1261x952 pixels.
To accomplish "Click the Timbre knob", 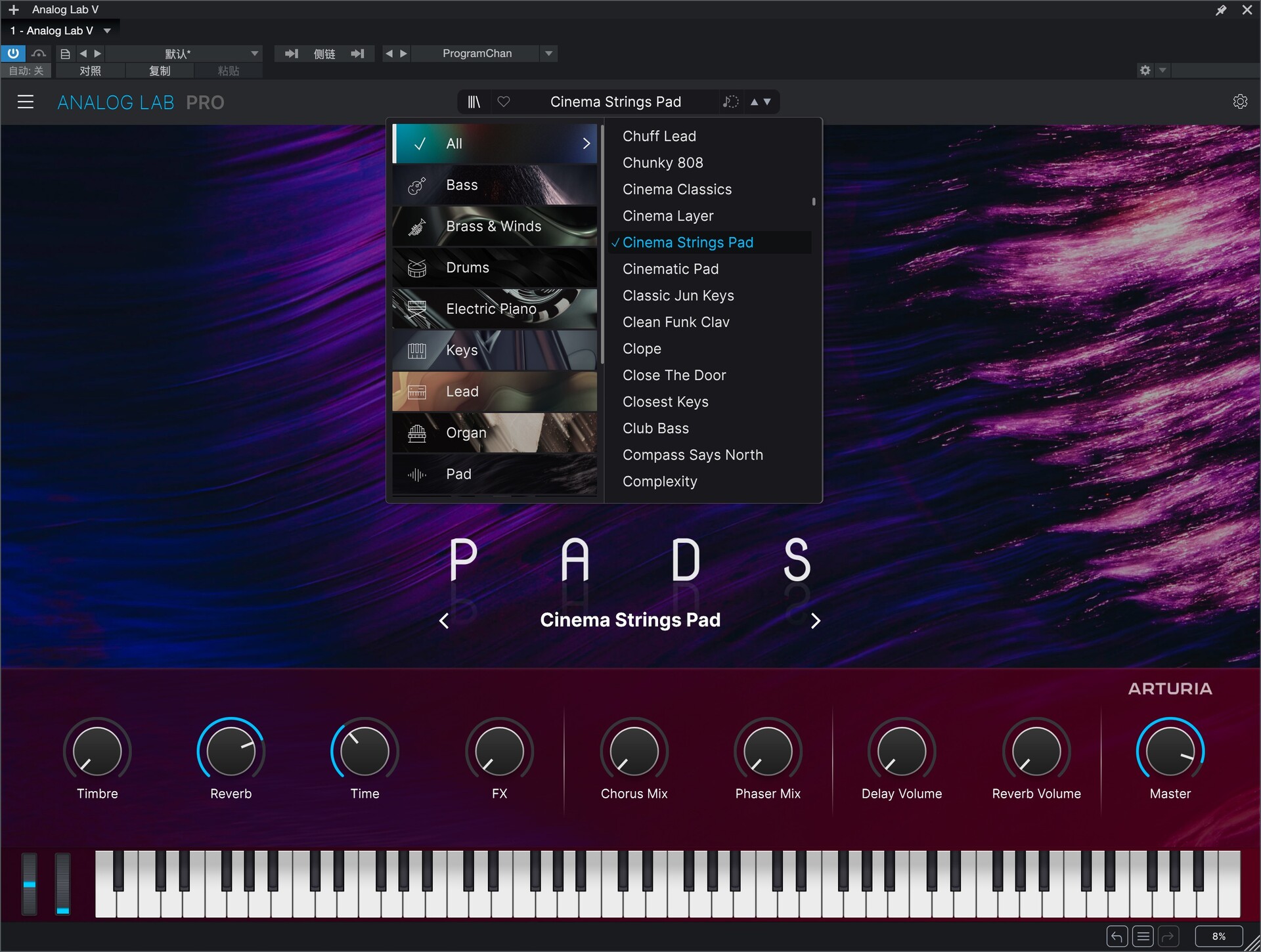I will click(x=97, y=751).
